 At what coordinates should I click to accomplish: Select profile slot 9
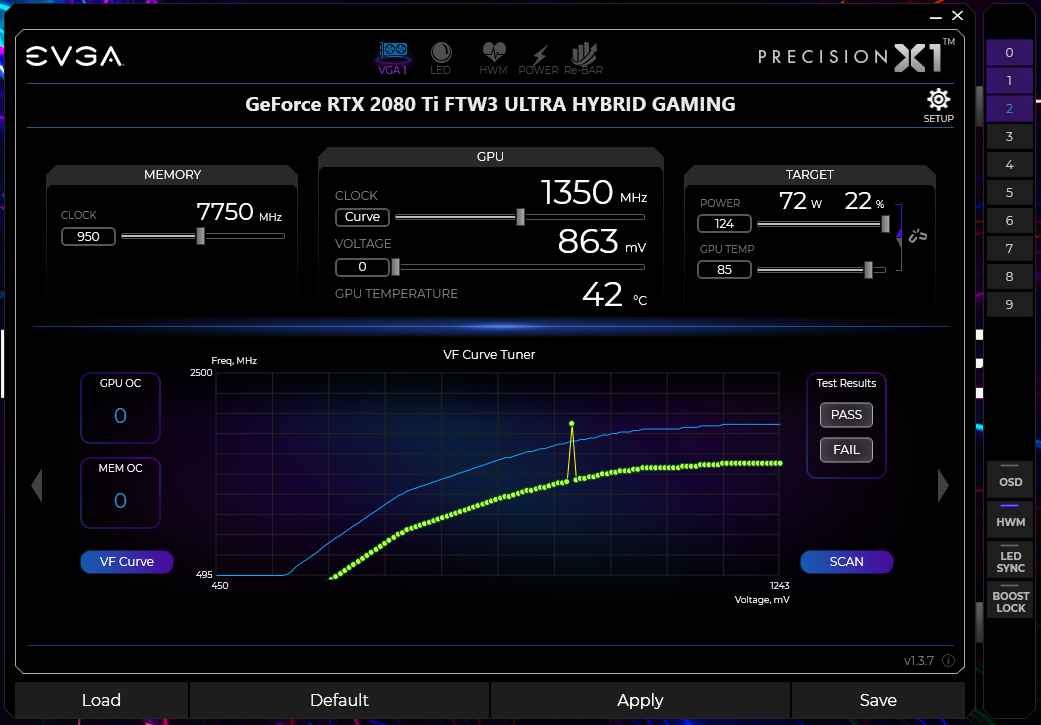1009,304
